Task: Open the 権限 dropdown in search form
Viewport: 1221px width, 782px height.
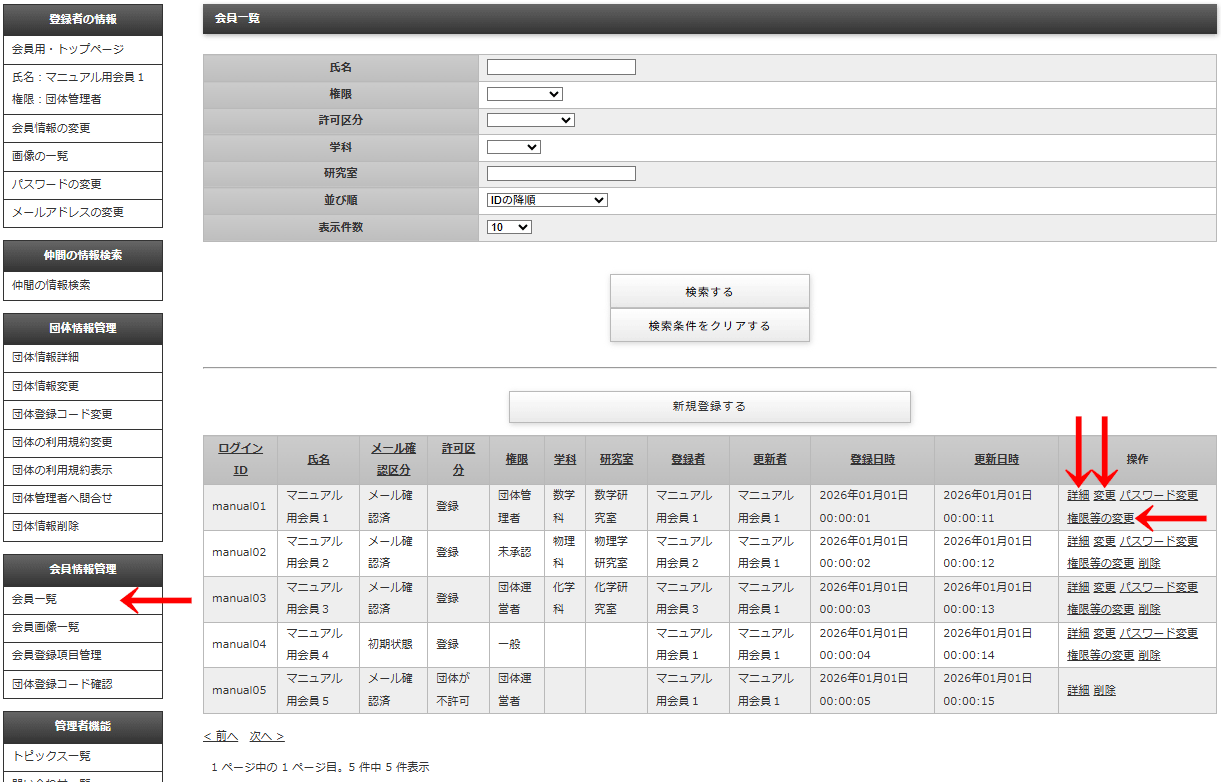Action: click(524, 94)
